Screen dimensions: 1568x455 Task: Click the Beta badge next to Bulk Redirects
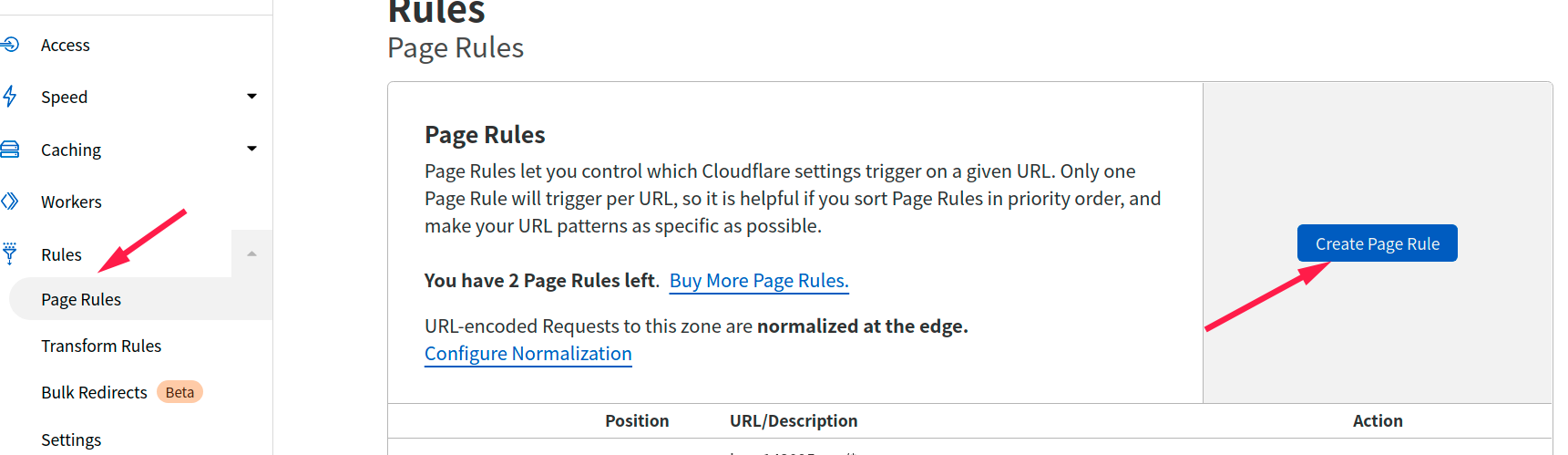[x=179, y=392]
